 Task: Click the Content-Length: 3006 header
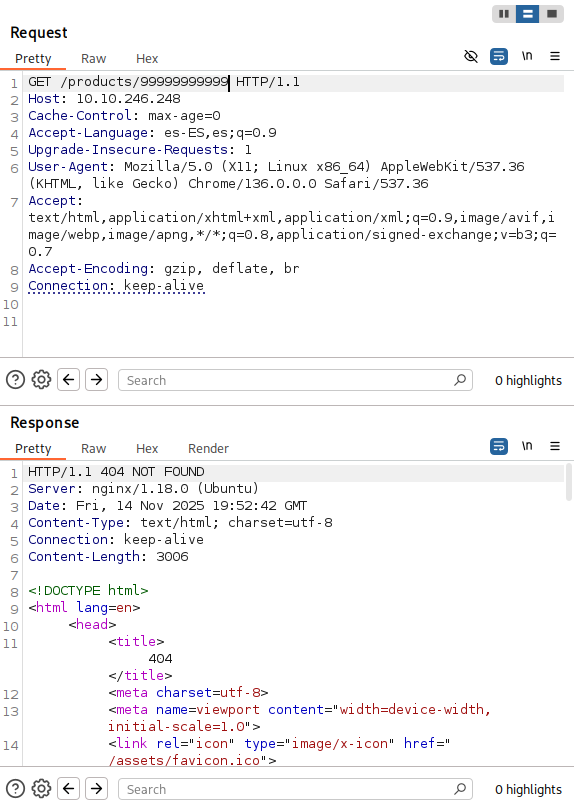click(108, 557)
